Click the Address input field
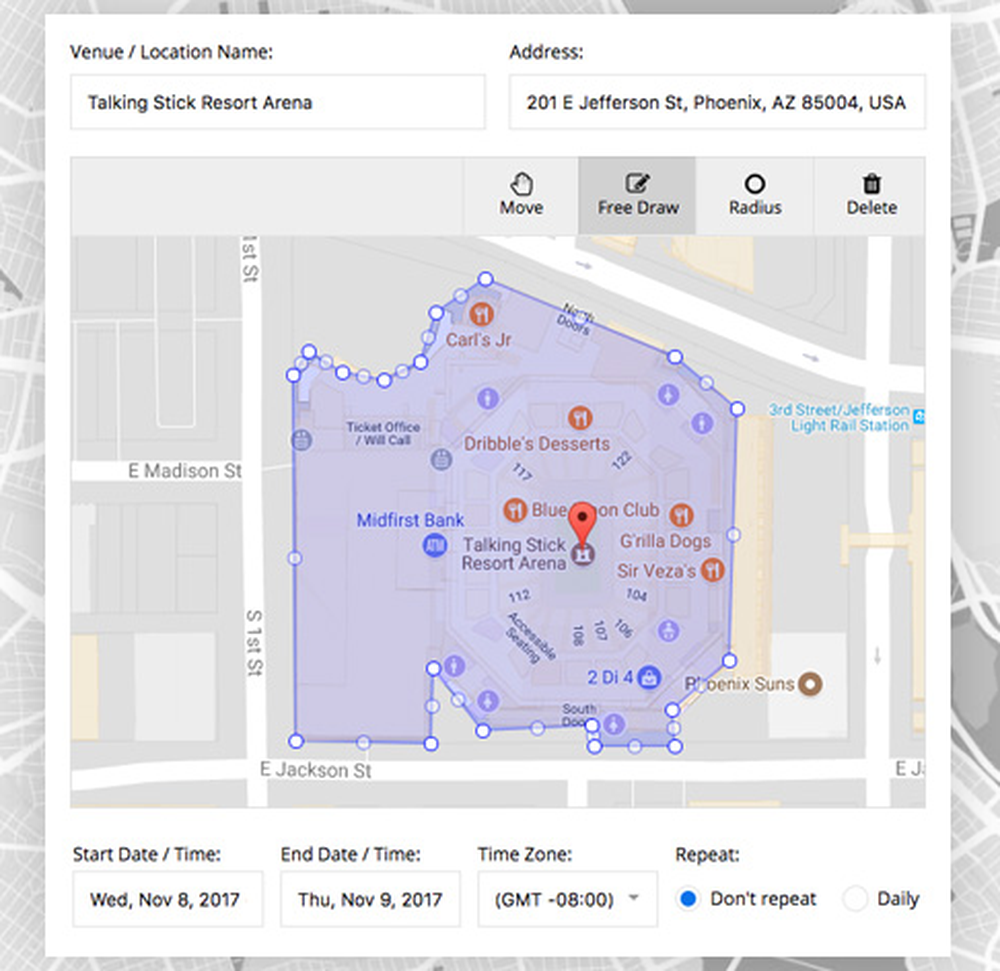This screenshot has width=1000, height=971. 717,102
